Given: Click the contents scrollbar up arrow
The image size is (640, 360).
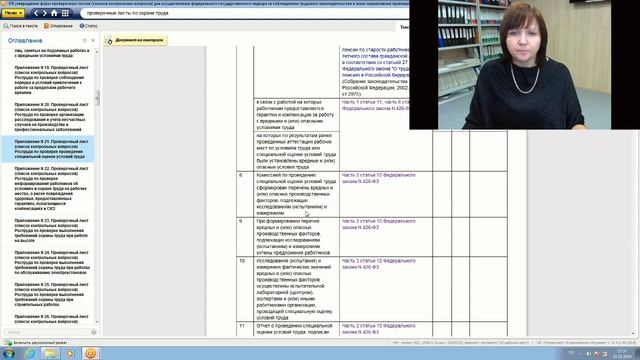Looking at the screenshot, I should (x=97, y=52).
